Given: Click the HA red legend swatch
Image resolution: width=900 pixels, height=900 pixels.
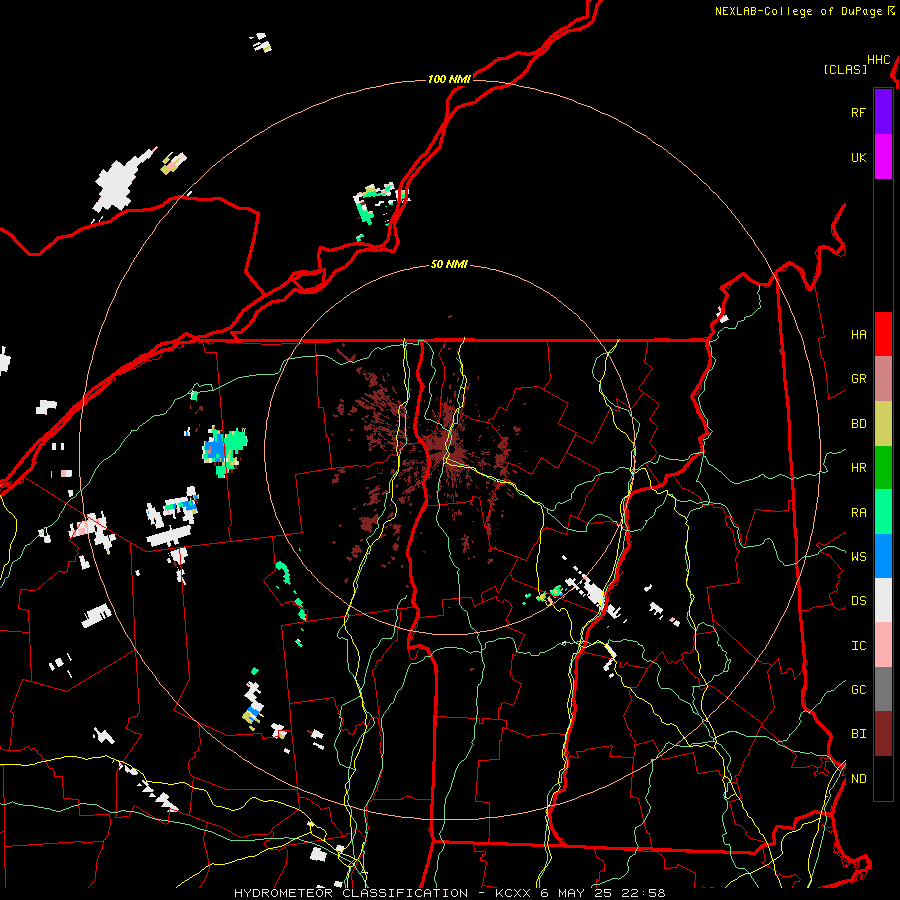Looking at the screenshot, I should pos(883,334).
